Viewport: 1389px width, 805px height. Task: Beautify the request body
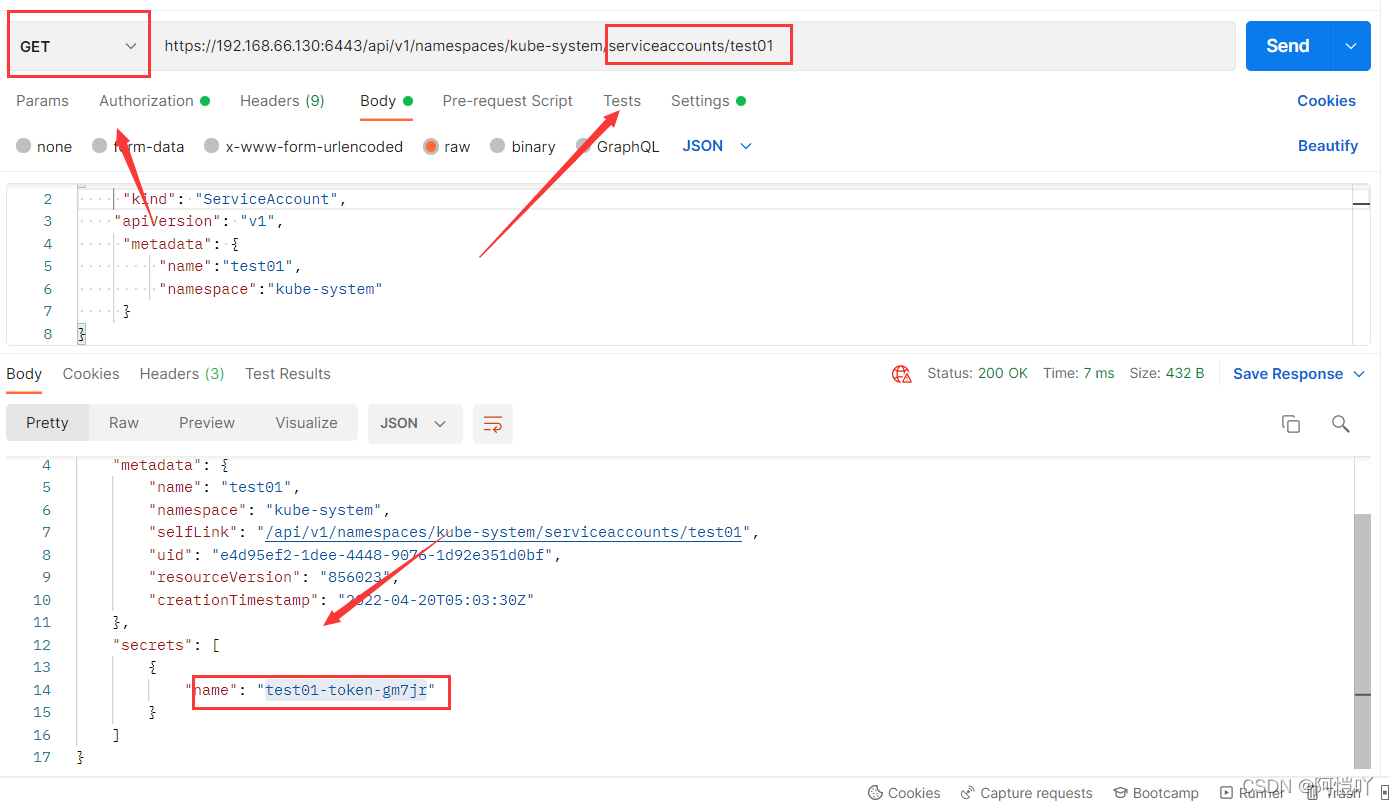(1328, 146)
